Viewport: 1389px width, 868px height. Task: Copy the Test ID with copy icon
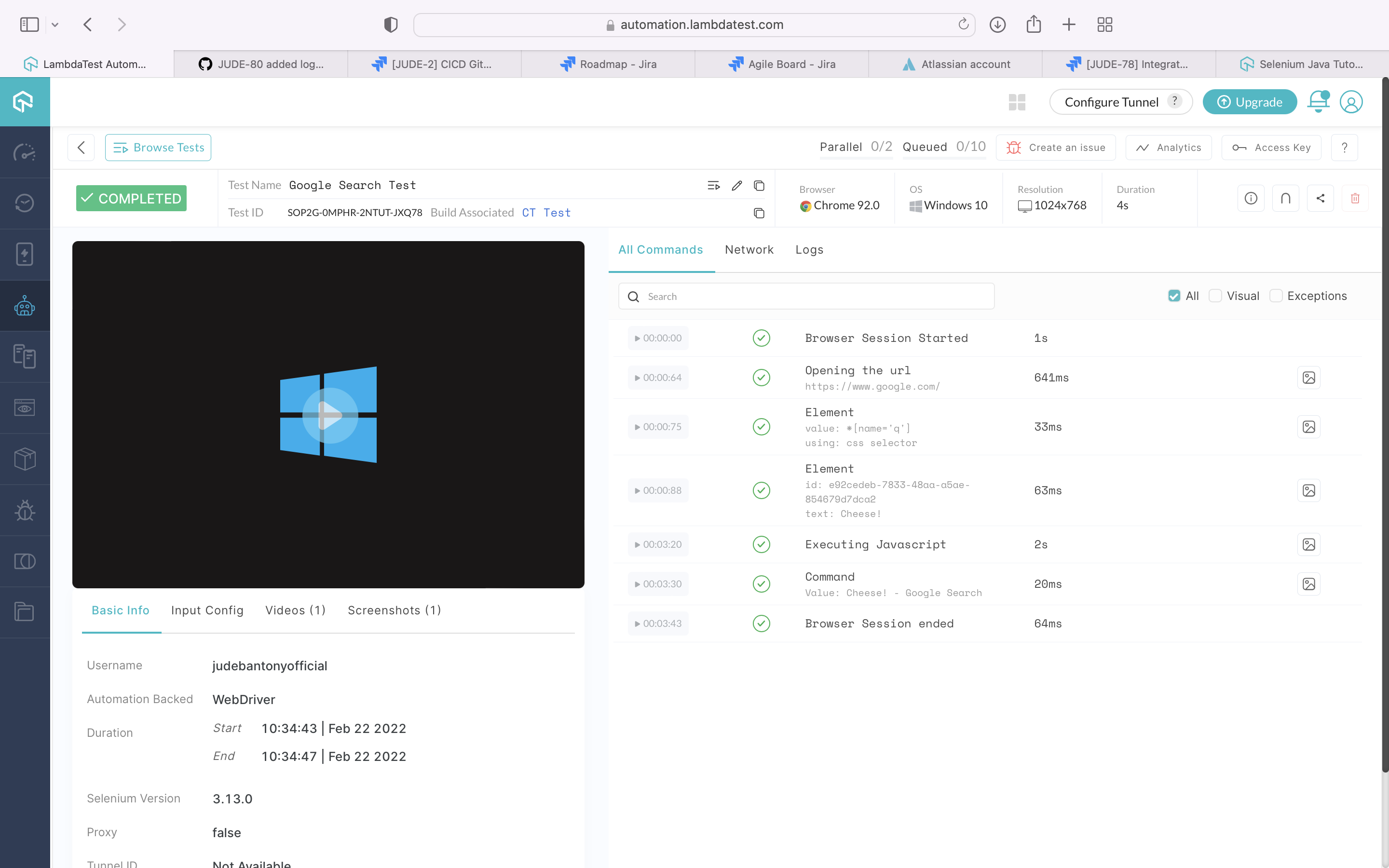(x=759, y=213)
